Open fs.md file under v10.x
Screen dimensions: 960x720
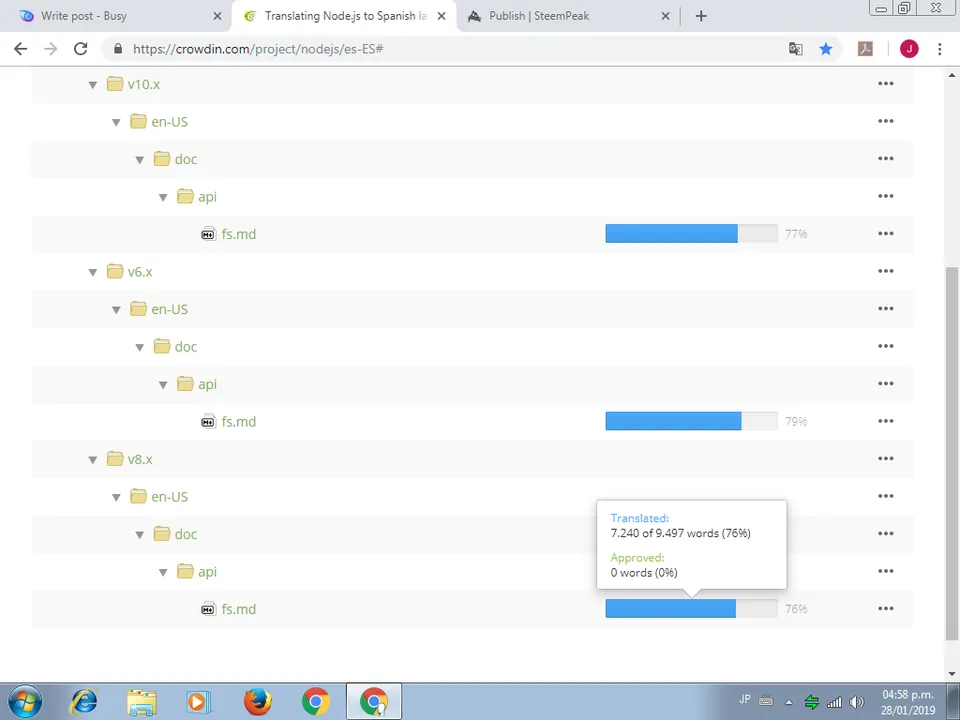pos(239,234)
